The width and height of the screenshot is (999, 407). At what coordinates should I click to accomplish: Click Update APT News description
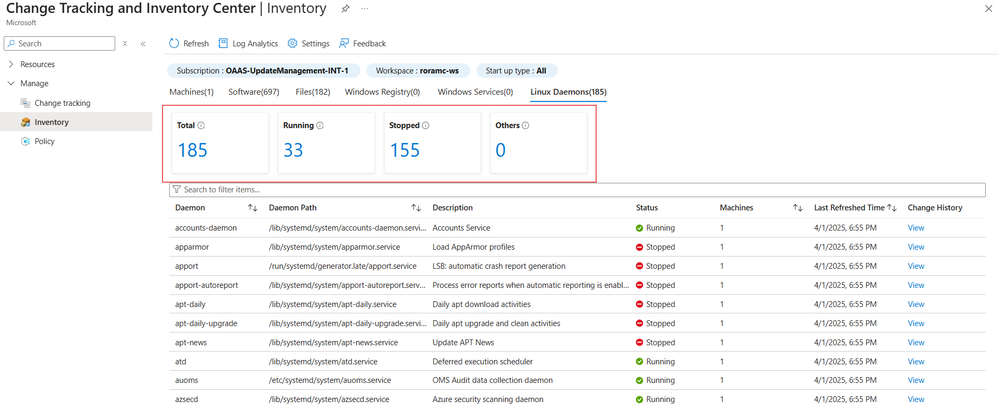click(465, 342)
